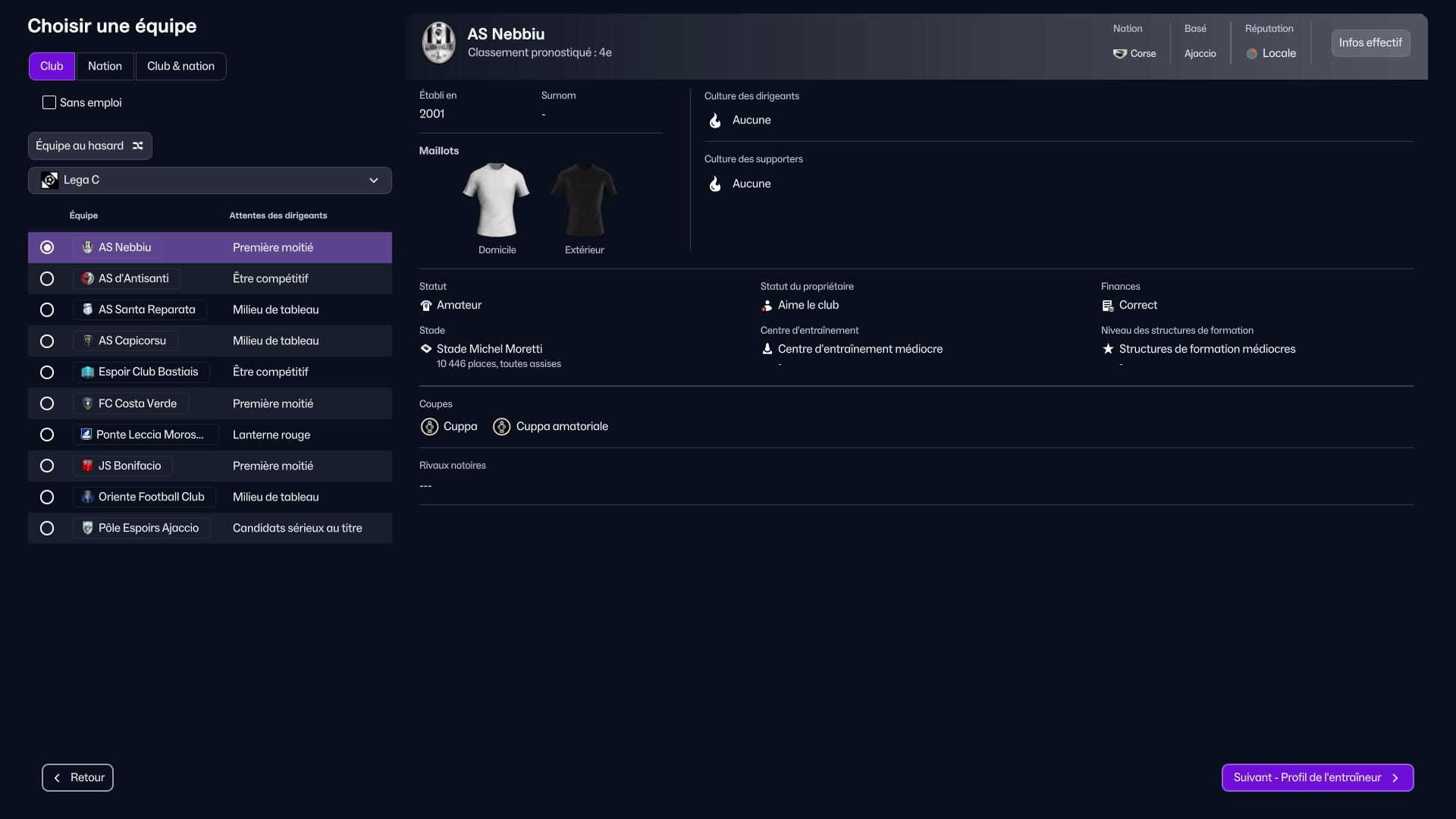Select the Pôle Espoirs Ajaccio radio button
The image size is (1456, 819).
point(47,529)
